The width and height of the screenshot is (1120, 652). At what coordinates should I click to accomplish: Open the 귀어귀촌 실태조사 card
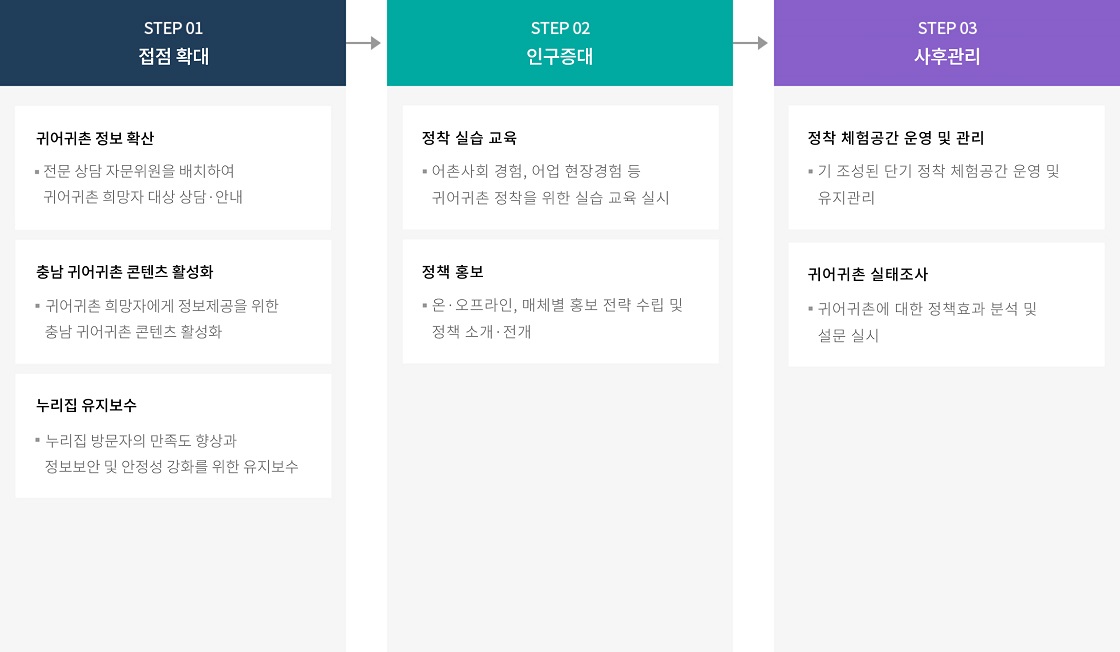pos(946,304)
